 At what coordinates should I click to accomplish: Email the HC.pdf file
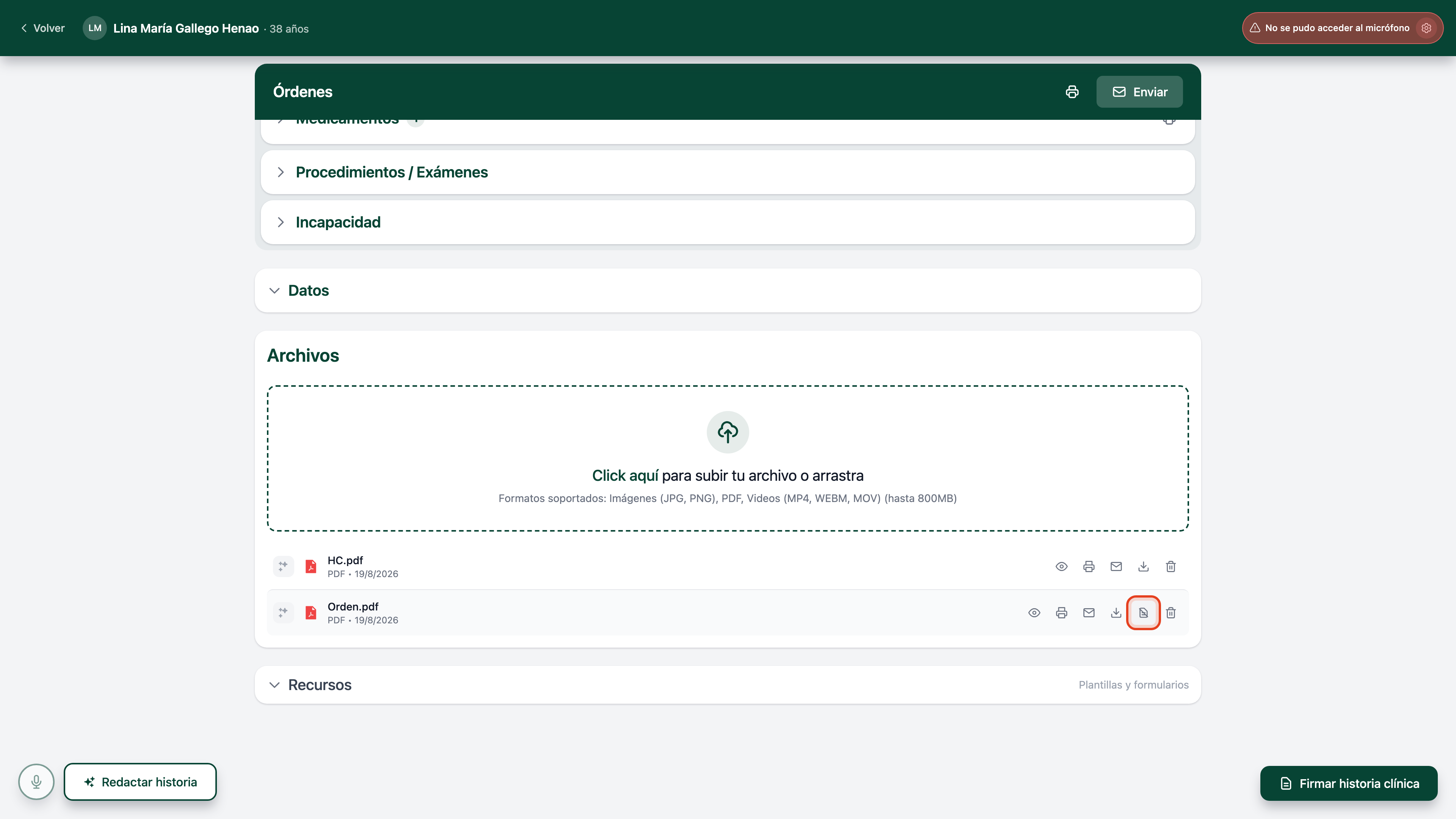tap(1116, 566)
